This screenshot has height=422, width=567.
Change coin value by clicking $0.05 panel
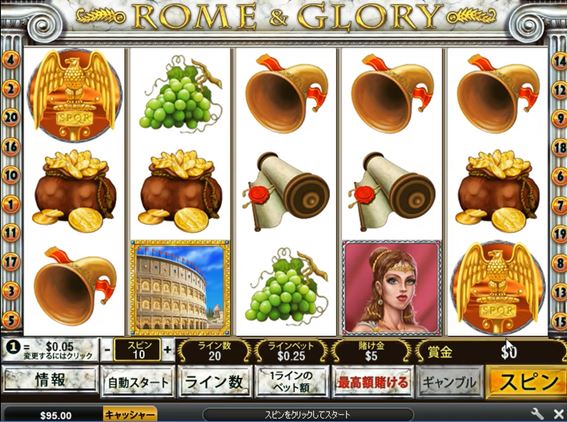pos(50,350)
